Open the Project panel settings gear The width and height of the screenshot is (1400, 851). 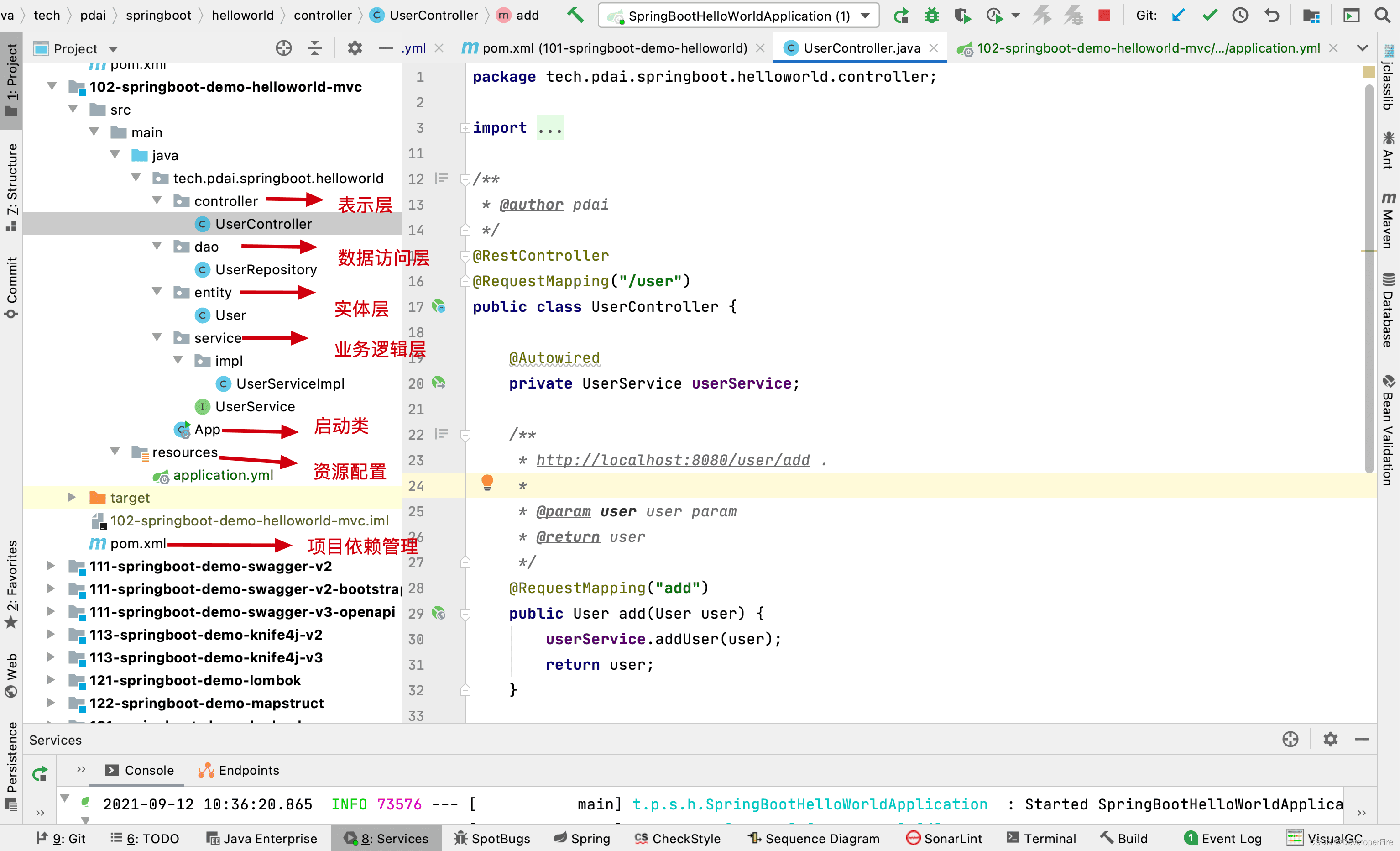(355, 48)
